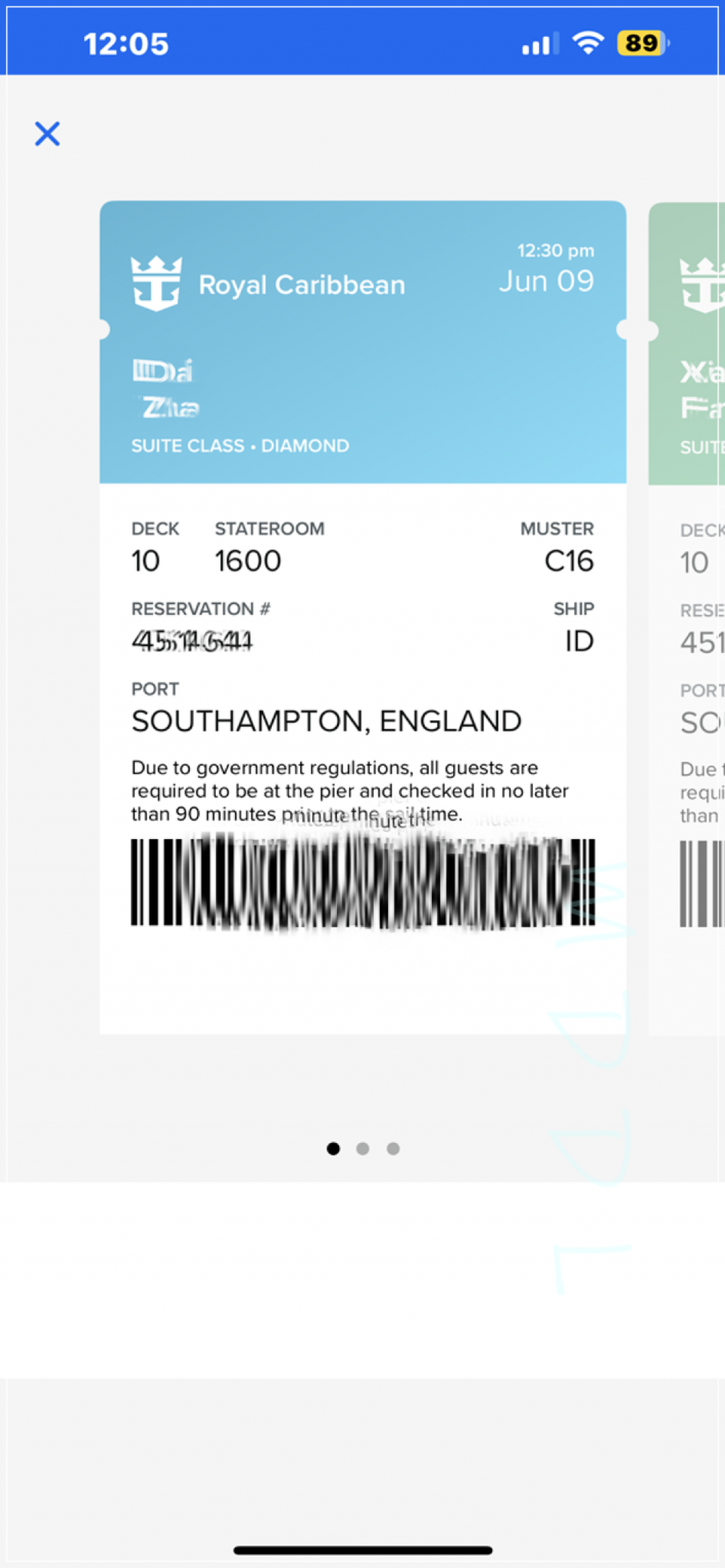Tap the Southampton, England port text

point(326,721)
